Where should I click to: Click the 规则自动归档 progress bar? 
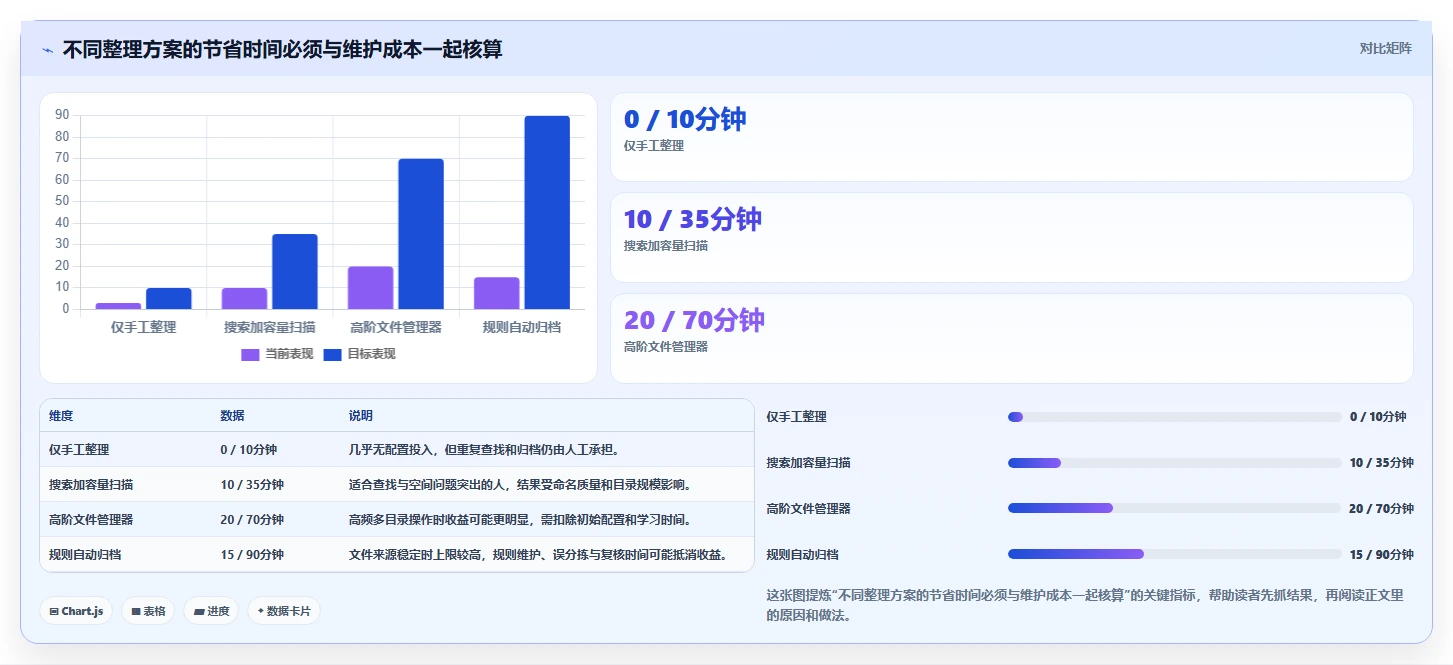[1174, 554]
